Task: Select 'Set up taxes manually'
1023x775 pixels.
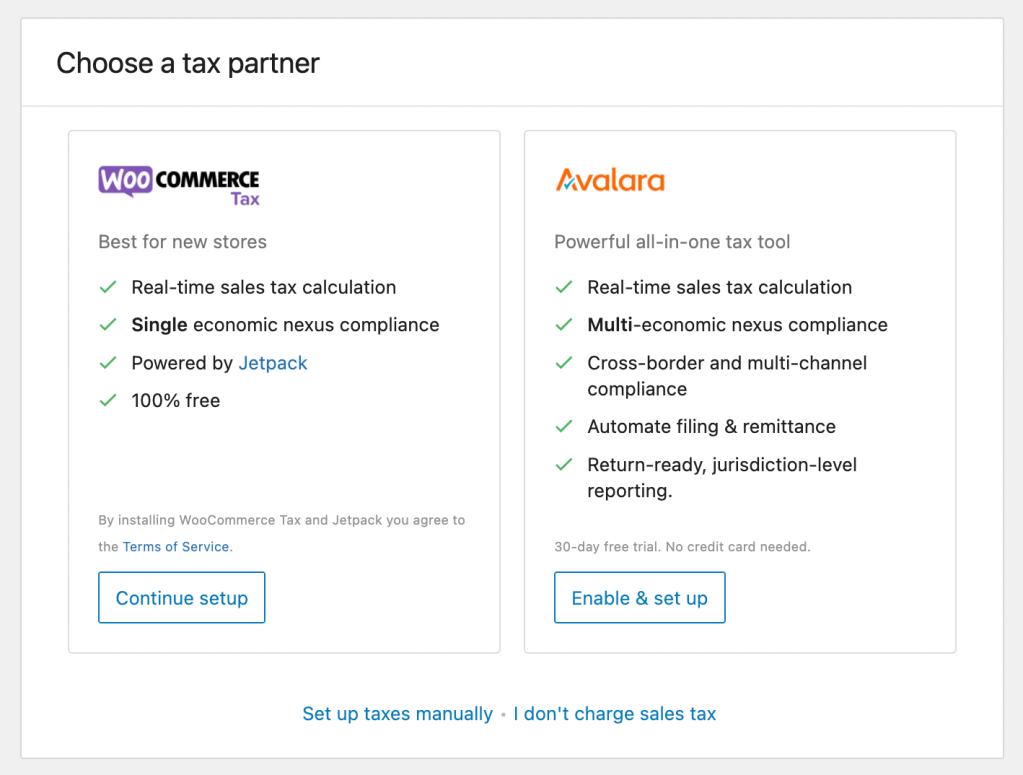Action: click(396, 714)
